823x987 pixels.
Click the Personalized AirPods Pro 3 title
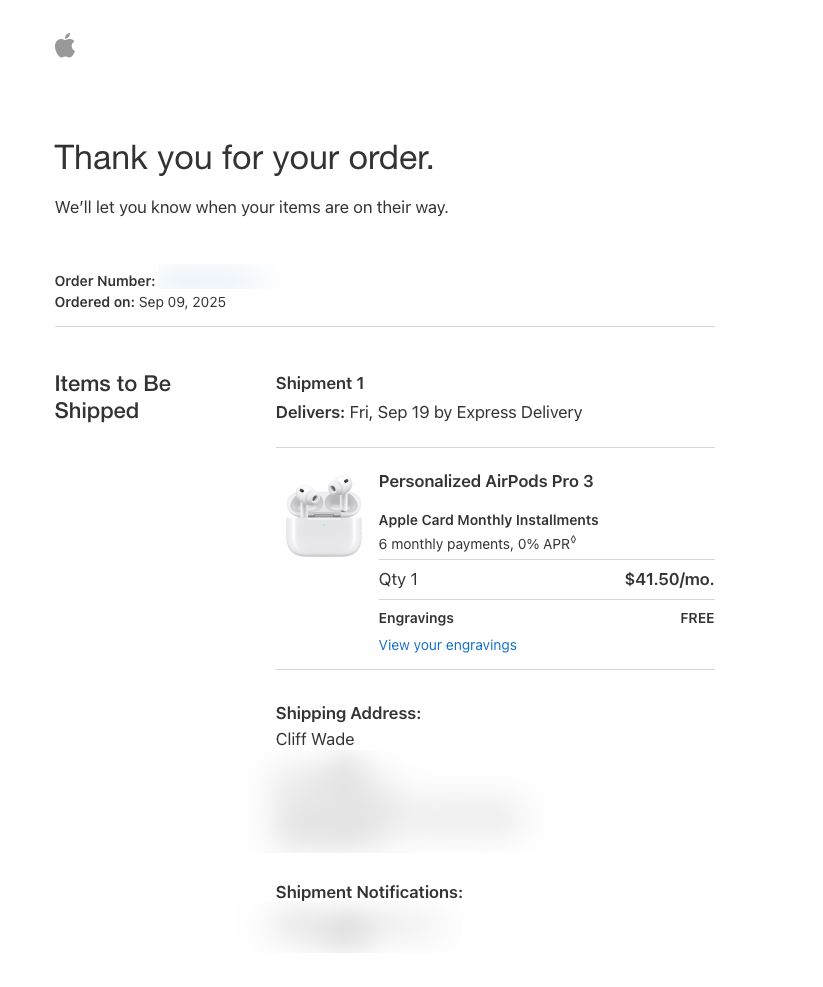click(x=485, y=482)
